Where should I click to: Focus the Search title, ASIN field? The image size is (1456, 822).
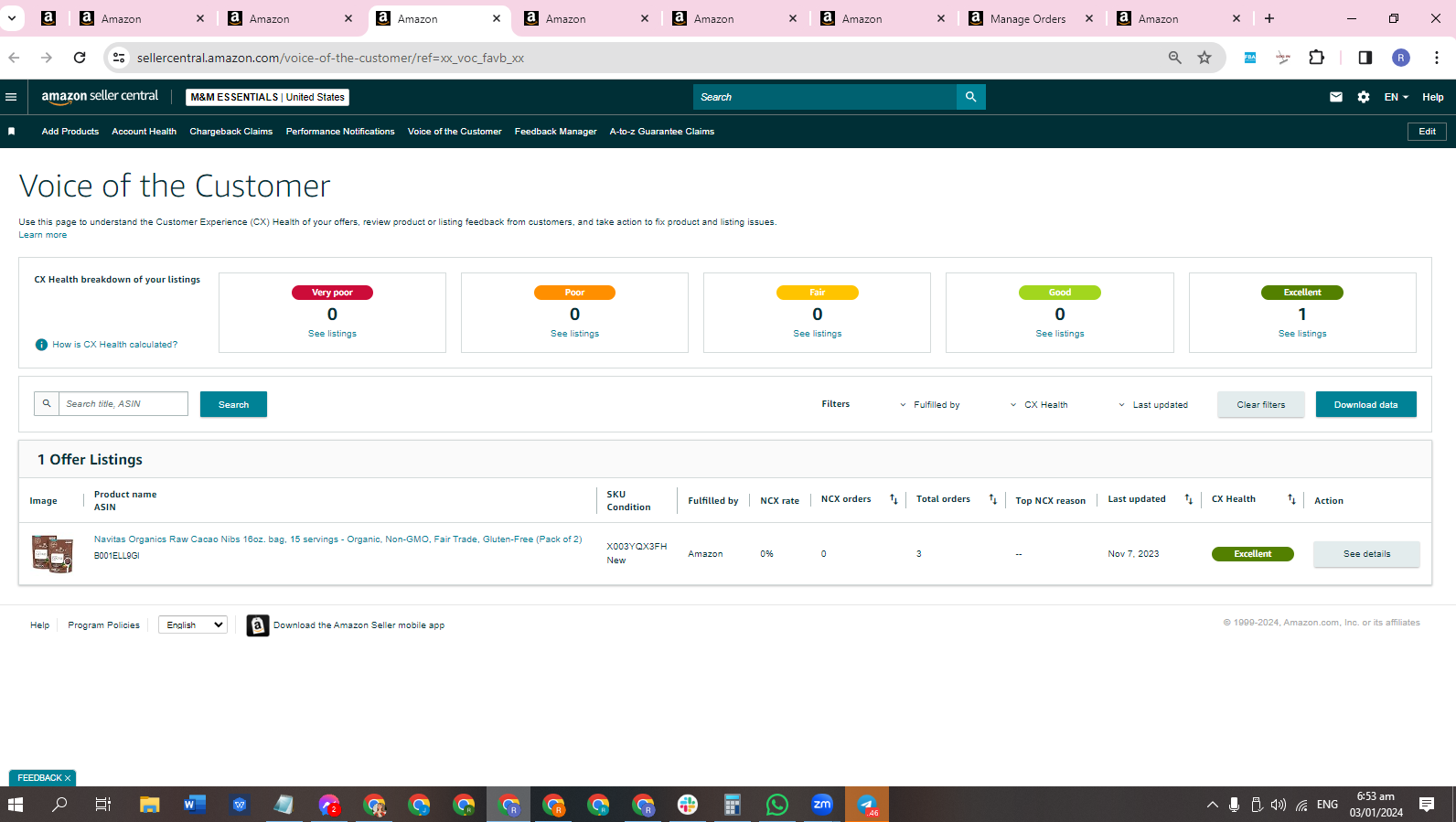(123, 404)
